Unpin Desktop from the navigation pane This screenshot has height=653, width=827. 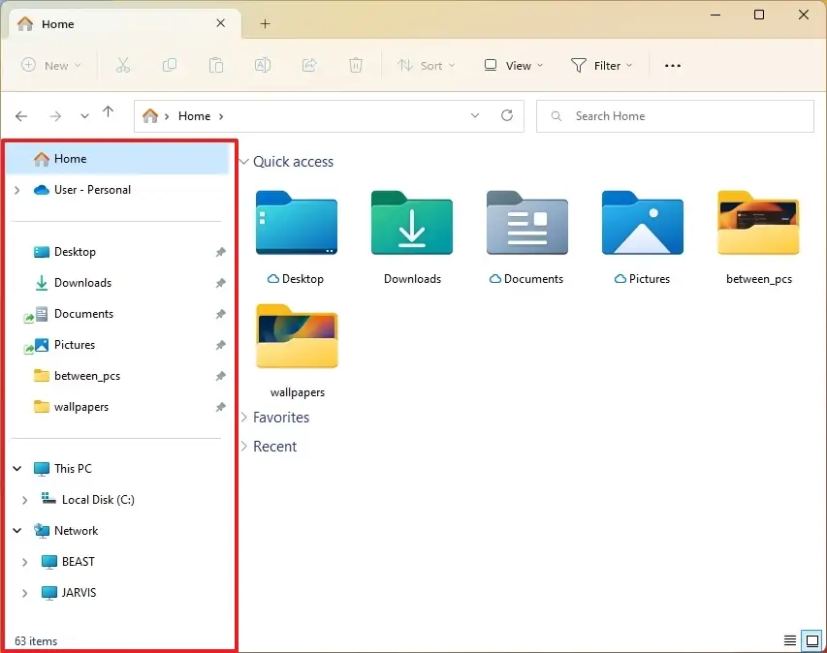220,253
